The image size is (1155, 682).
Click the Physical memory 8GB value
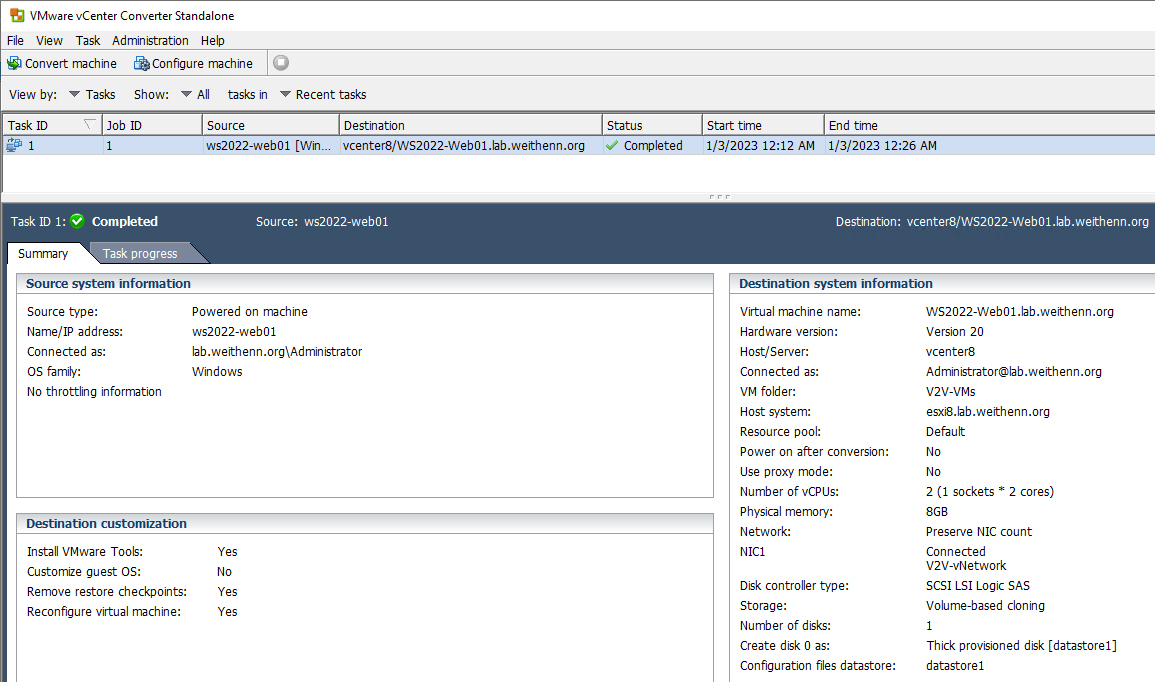point(937,511)
